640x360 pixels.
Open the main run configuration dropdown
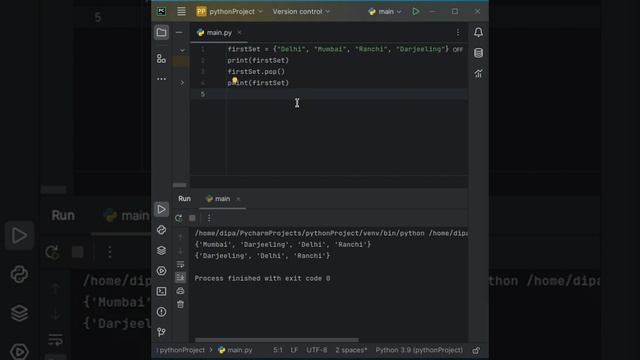384,11
